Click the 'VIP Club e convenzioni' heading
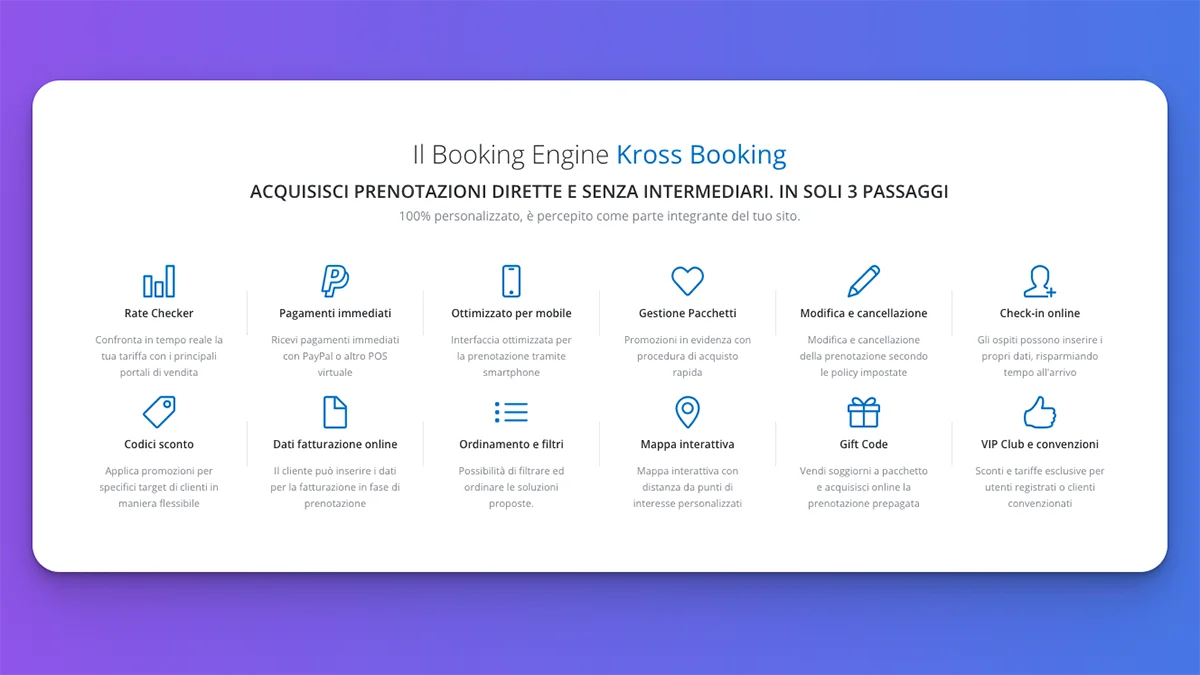Image resolution: width=1200 pixels, height=675 pixels. [1040, 444]
